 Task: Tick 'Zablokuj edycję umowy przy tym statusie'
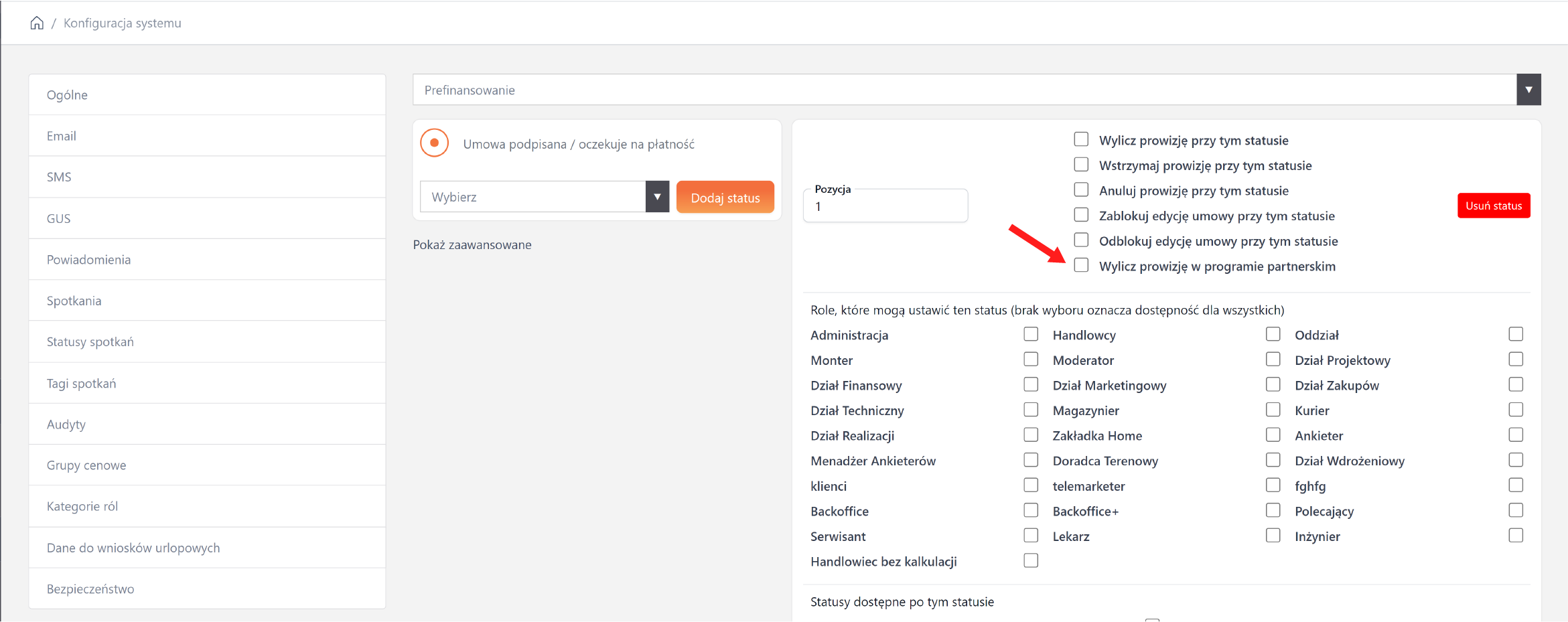pyautogui.click(x=1081, y=215)
